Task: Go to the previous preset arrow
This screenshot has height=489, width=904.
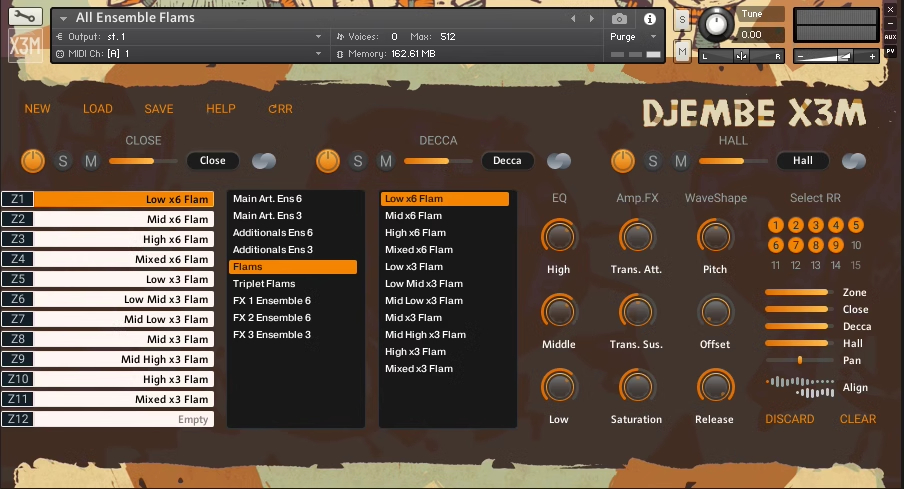Action: coord(573,18)
